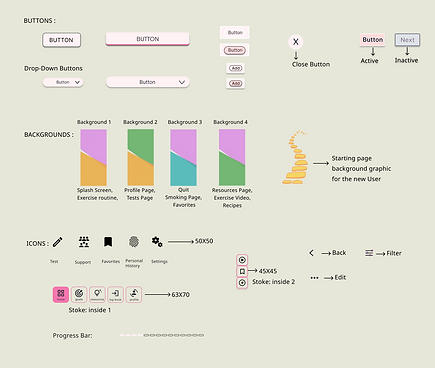The width and height of the screenshot is (435, 368).
Task: Select the Background 2 green-orange thumbnail
Action: [x=141, y=157]
